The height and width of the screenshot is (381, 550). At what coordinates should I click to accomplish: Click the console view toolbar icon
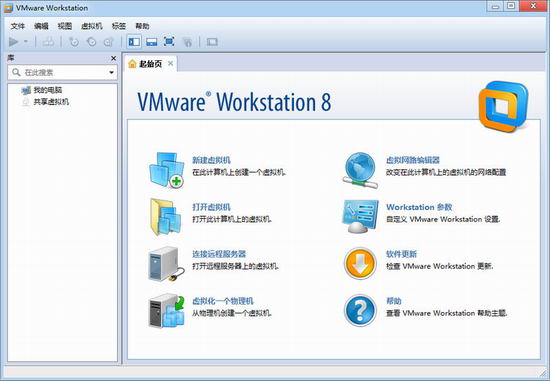[212, 42]
